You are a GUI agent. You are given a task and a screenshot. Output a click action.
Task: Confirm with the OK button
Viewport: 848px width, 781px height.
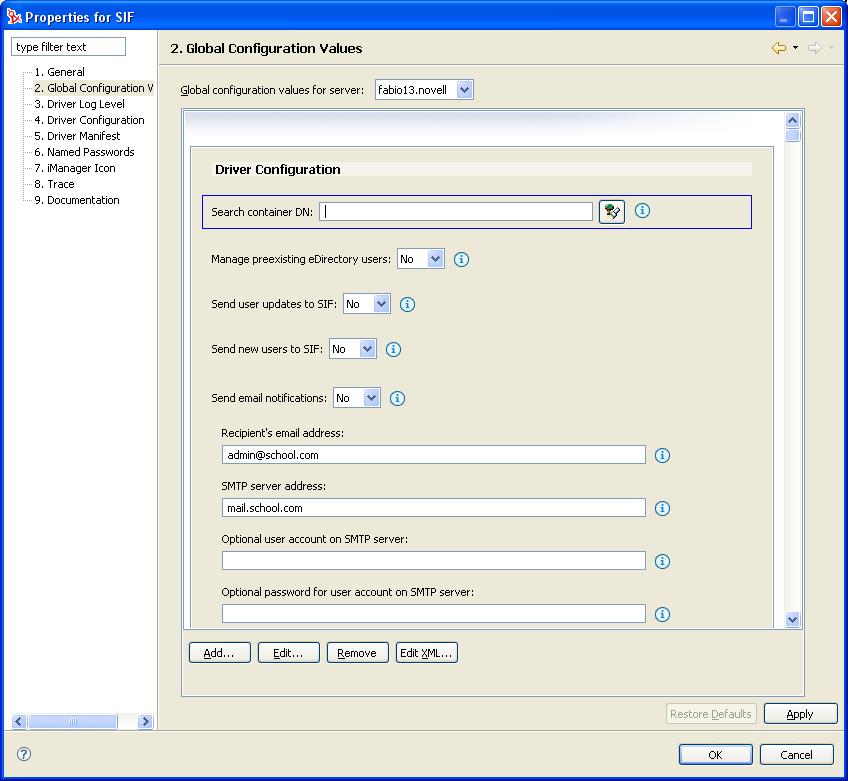(x=716, y=754)
